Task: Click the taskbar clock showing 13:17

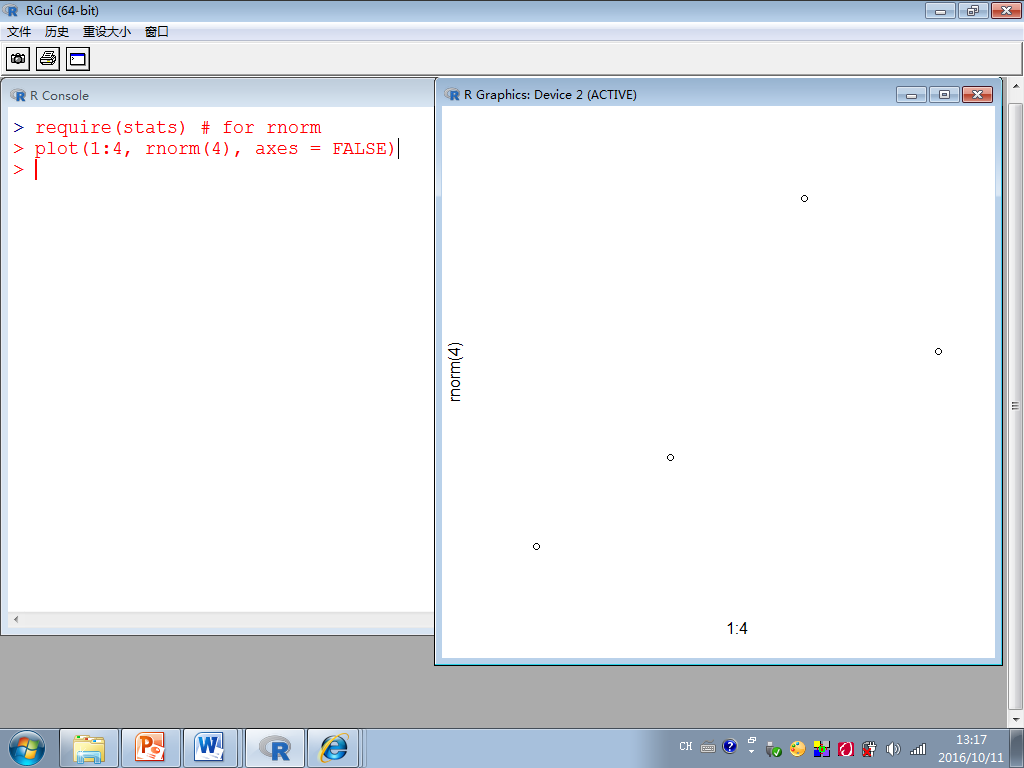Action: pos(971,748)
